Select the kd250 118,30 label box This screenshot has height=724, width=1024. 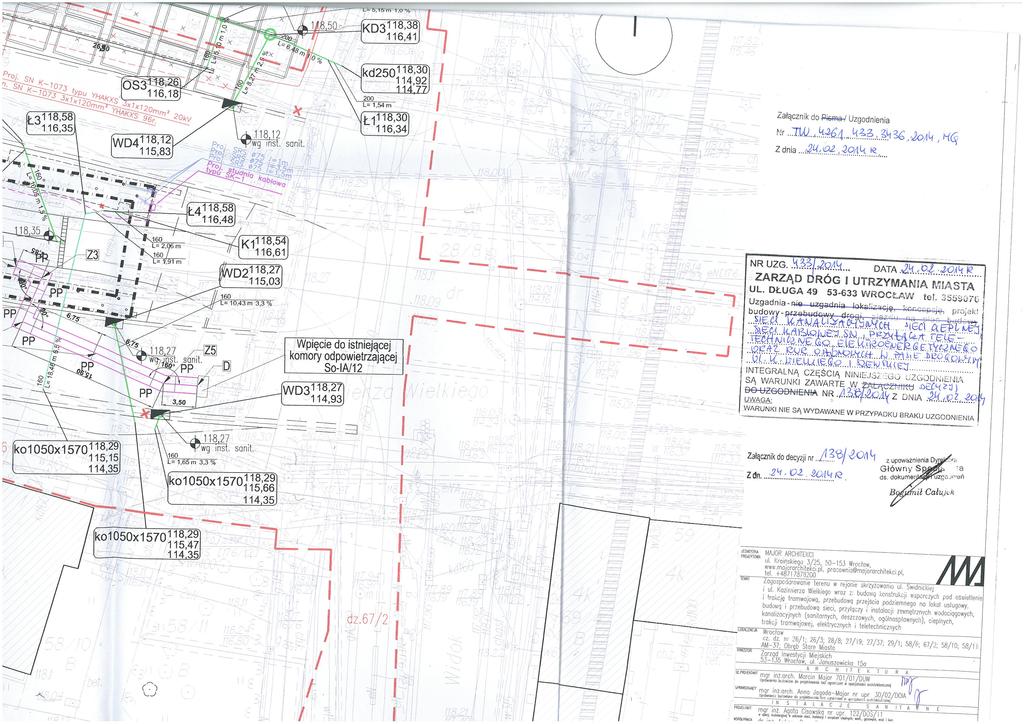396,80
